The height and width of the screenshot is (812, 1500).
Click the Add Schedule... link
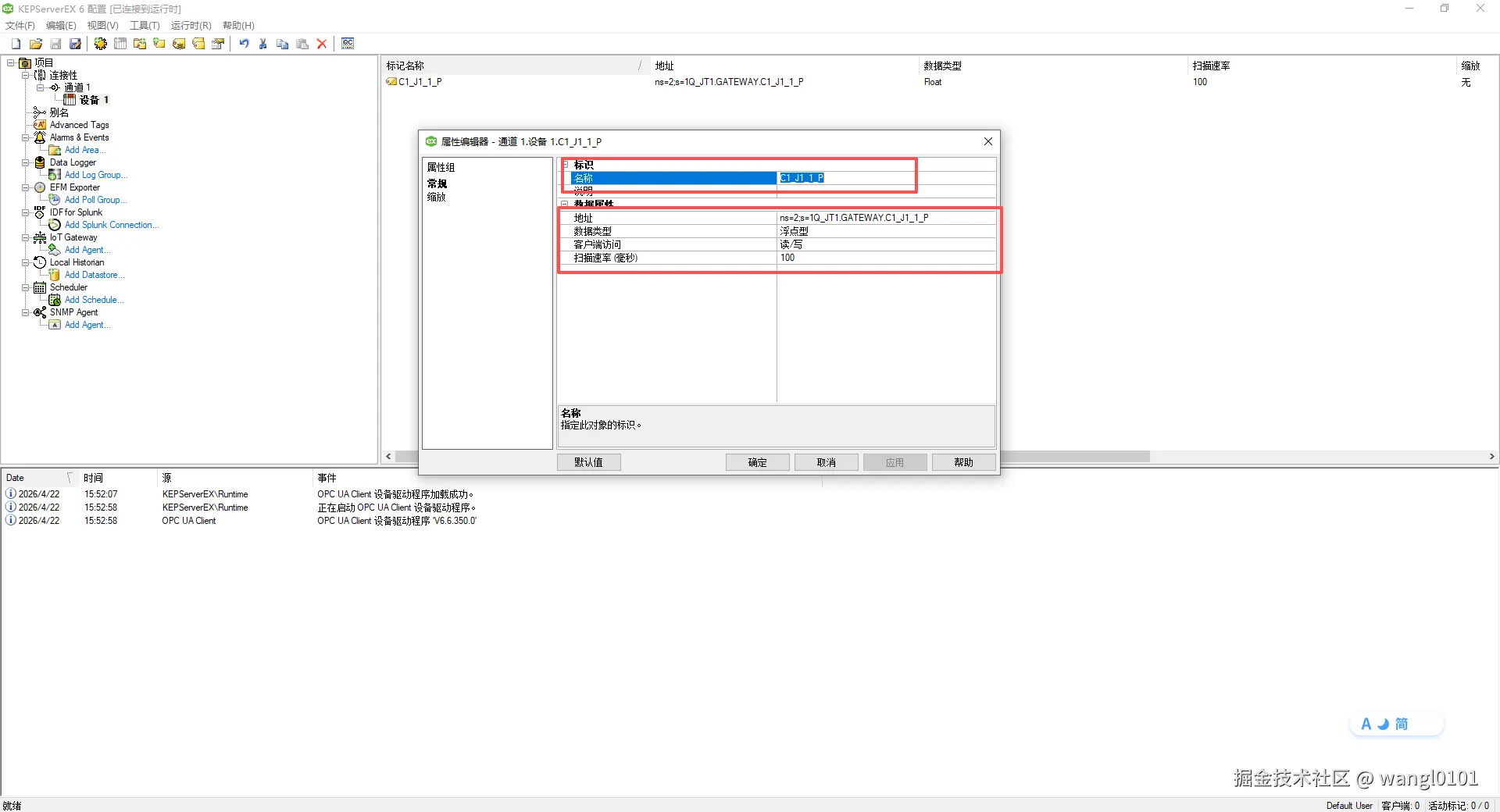click(94, 300)
